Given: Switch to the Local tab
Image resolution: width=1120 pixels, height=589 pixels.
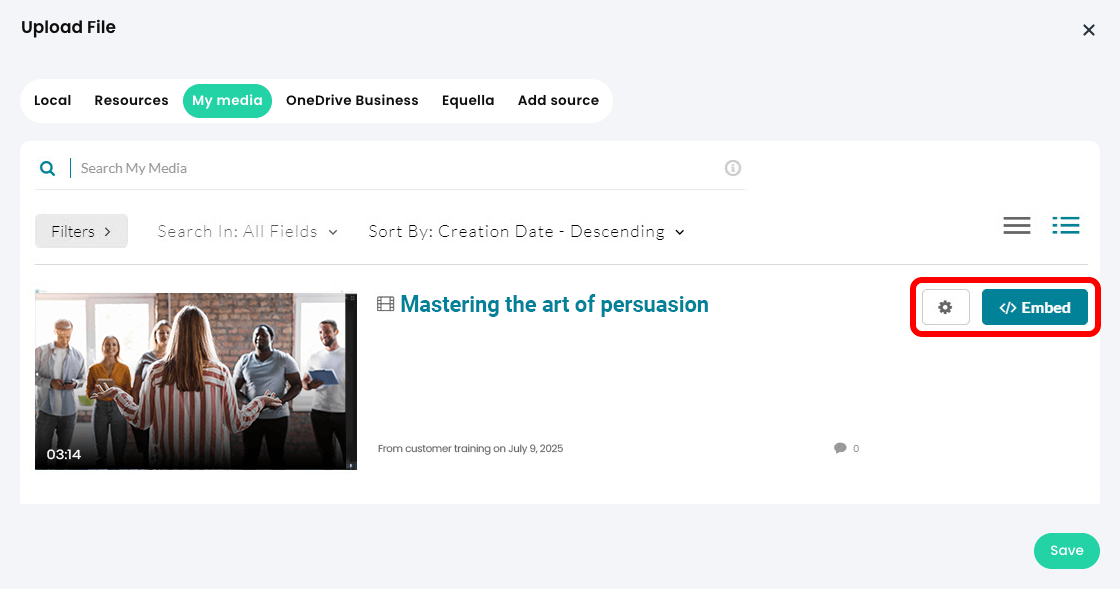Looking at the screenshot, I should (53, 100).
